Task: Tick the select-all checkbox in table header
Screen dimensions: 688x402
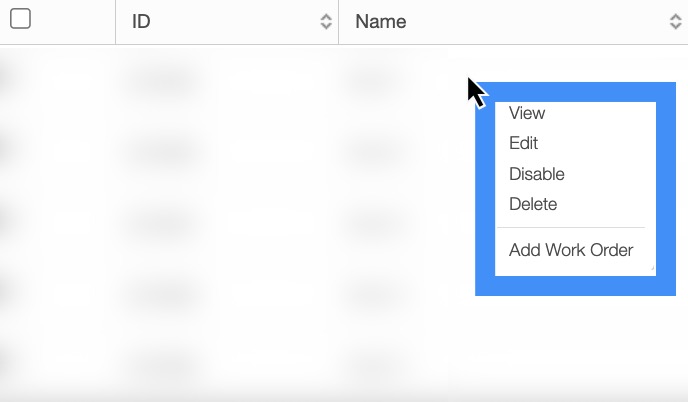Action: (x=20, y=19)
